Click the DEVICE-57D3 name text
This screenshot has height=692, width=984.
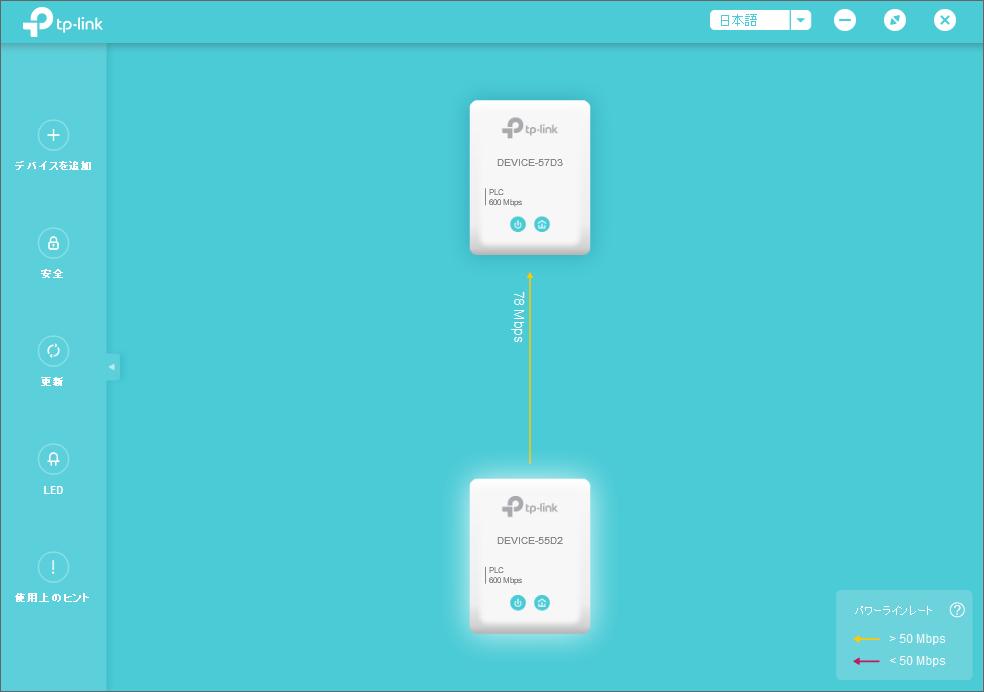tap(530, 162)
